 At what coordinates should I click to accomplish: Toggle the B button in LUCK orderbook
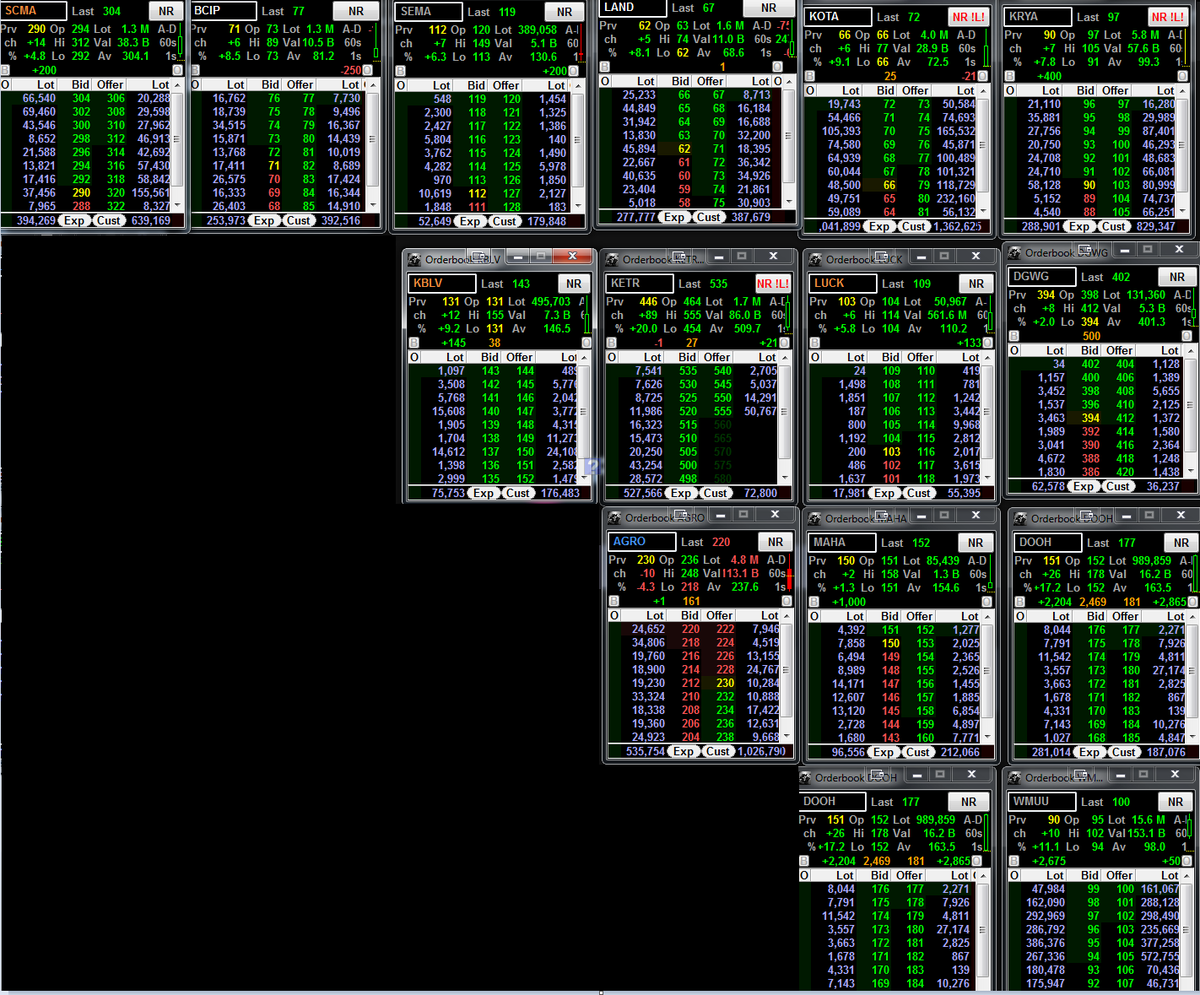813,343
